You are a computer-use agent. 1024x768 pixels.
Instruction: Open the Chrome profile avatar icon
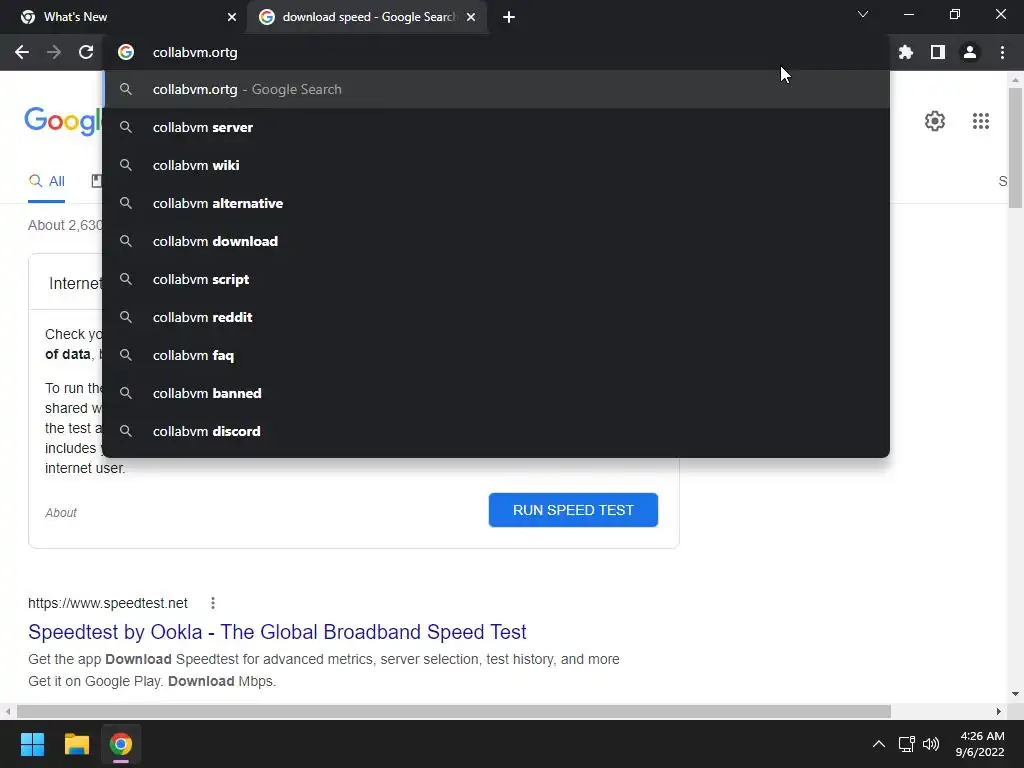coord(970,52)
